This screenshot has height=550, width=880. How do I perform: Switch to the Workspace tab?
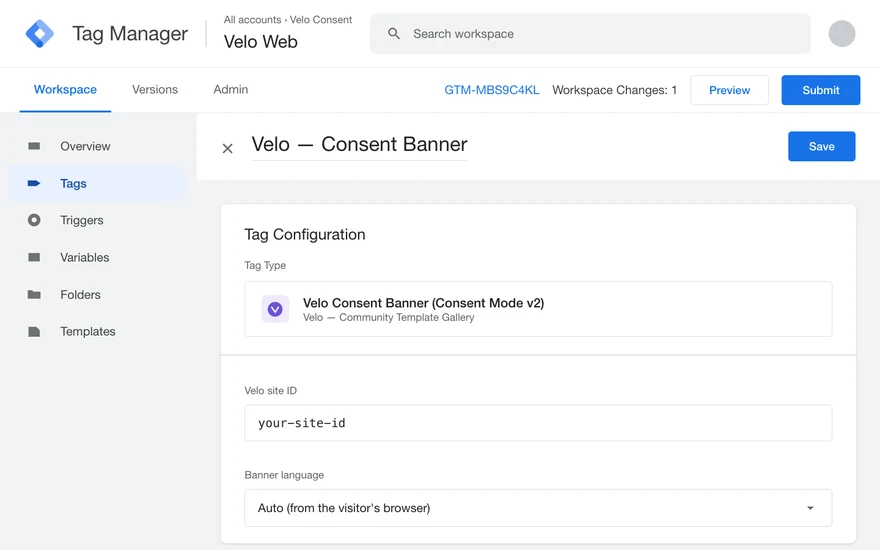point(65,90)
